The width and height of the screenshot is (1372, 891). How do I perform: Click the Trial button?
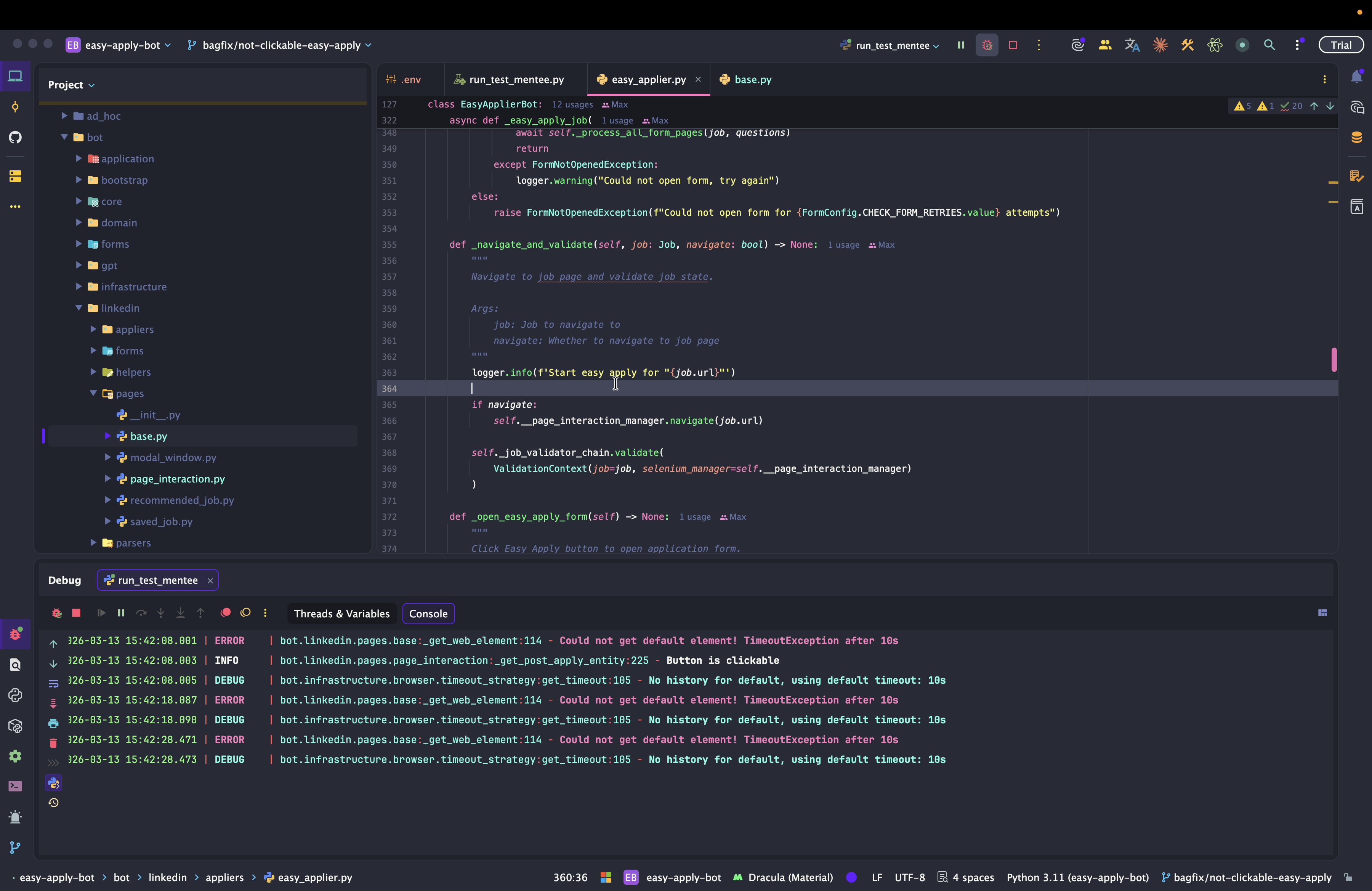coord(1340,45)
